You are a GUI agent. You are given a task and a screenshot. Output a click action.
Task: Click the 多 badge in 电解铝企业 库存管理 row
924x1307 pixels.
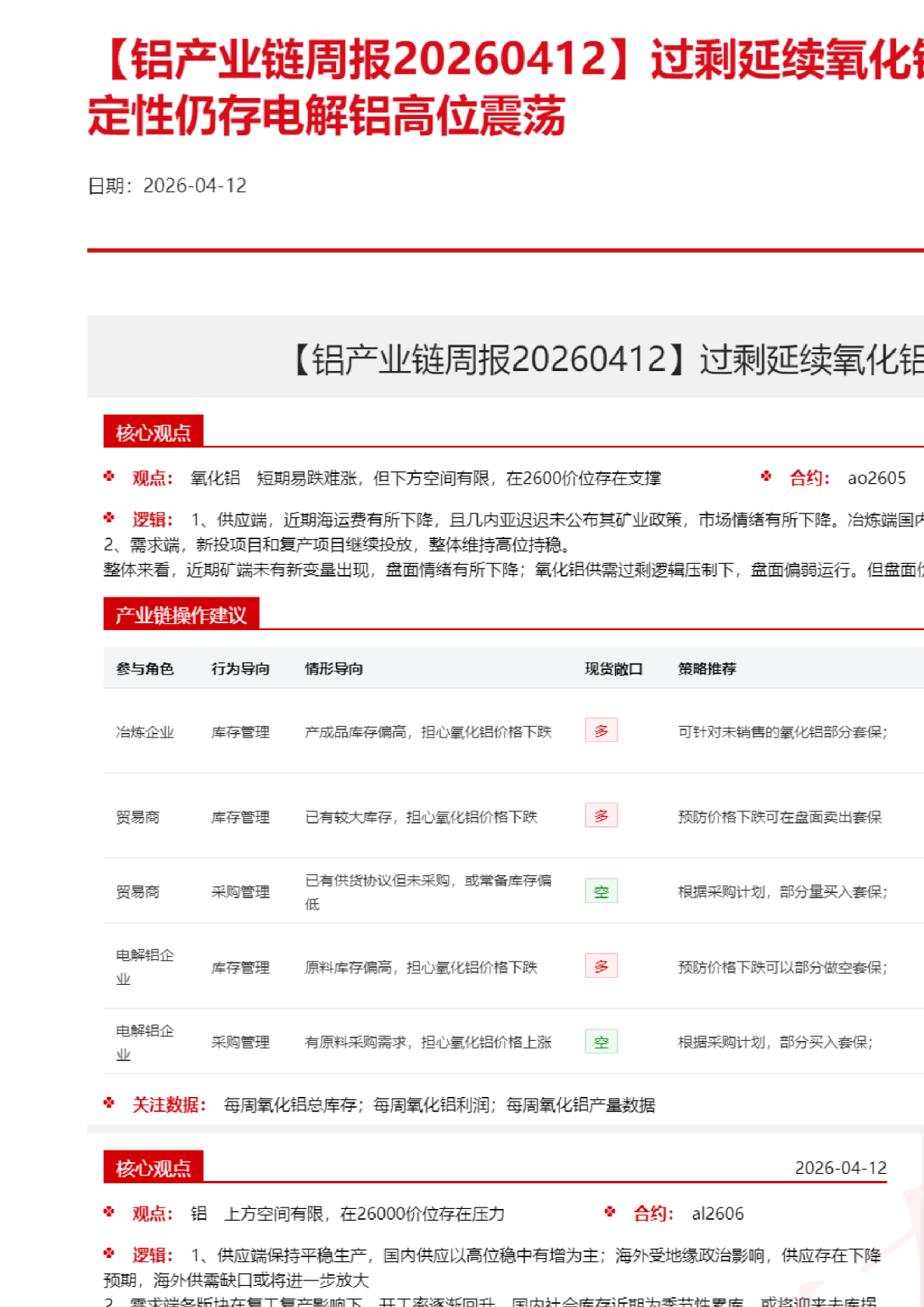(x=601, y=966)
